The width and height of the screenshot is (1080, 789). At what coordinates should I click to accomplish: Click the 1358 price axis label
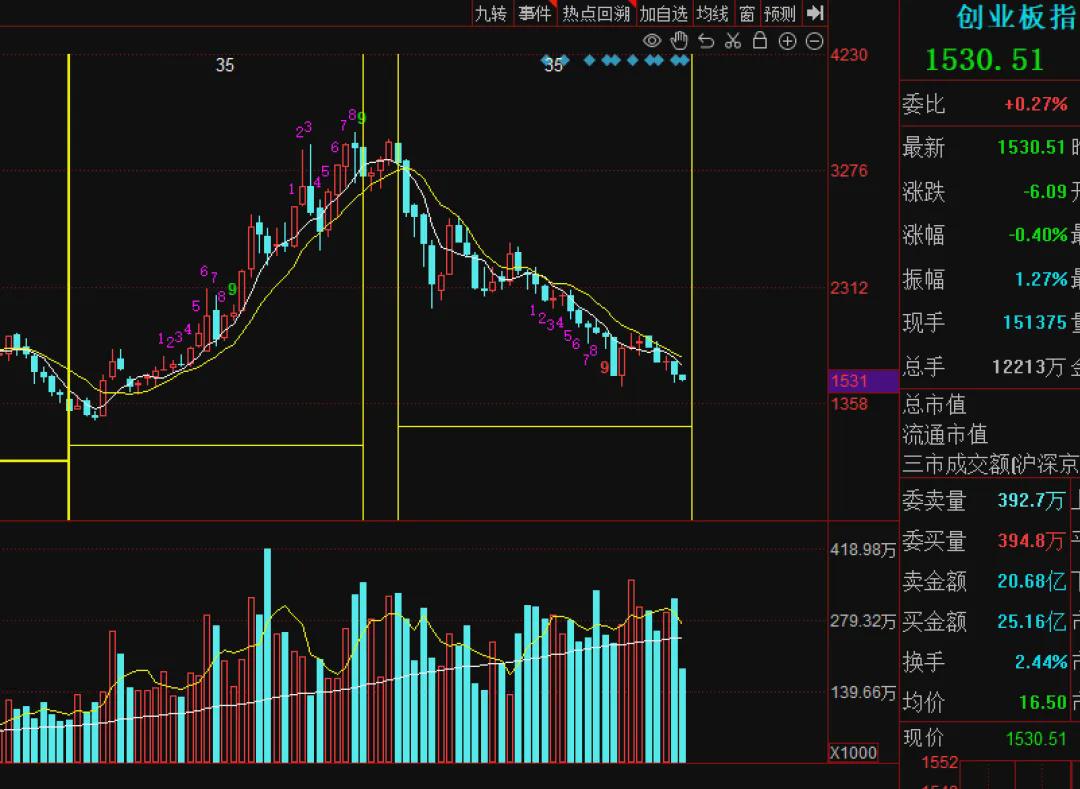click(849, 403)
